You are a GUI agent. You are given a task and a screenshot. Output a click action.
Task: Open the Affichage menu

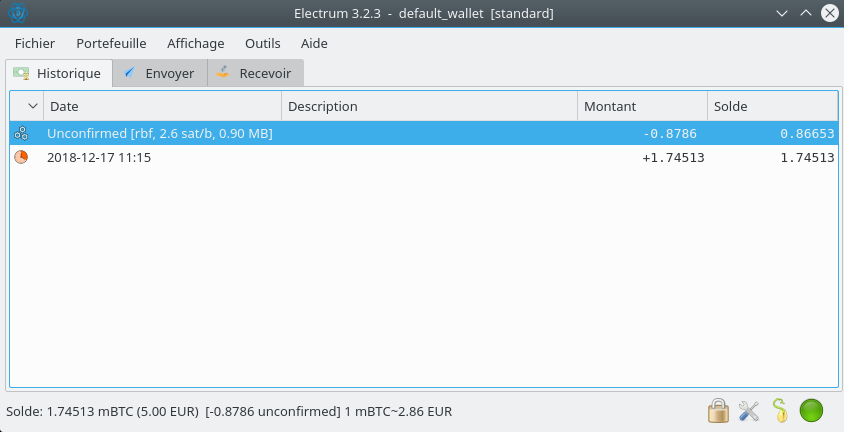click(195, 44)
